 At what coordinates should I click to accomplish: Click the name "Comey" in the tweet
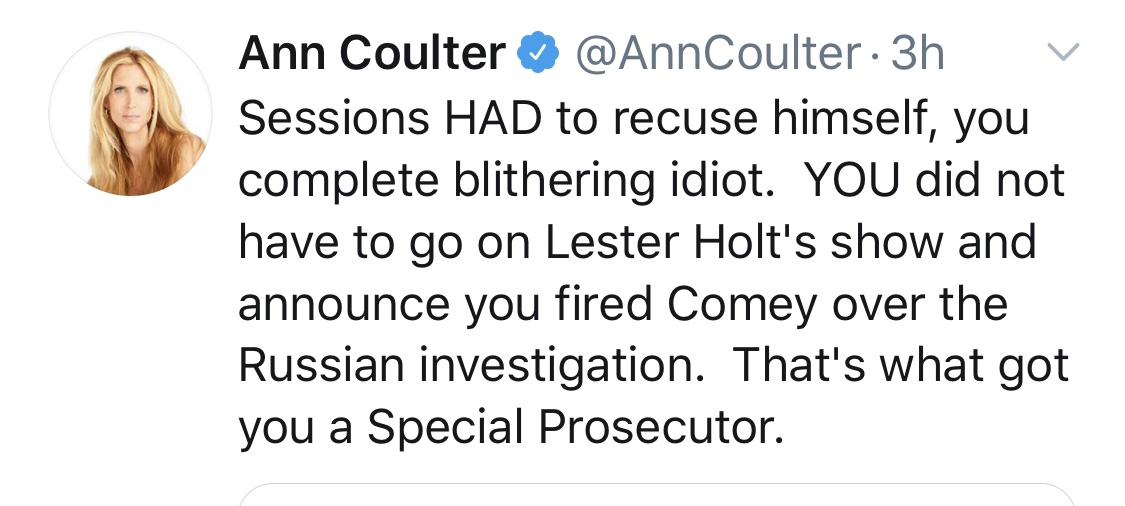(x=739, y=305)
